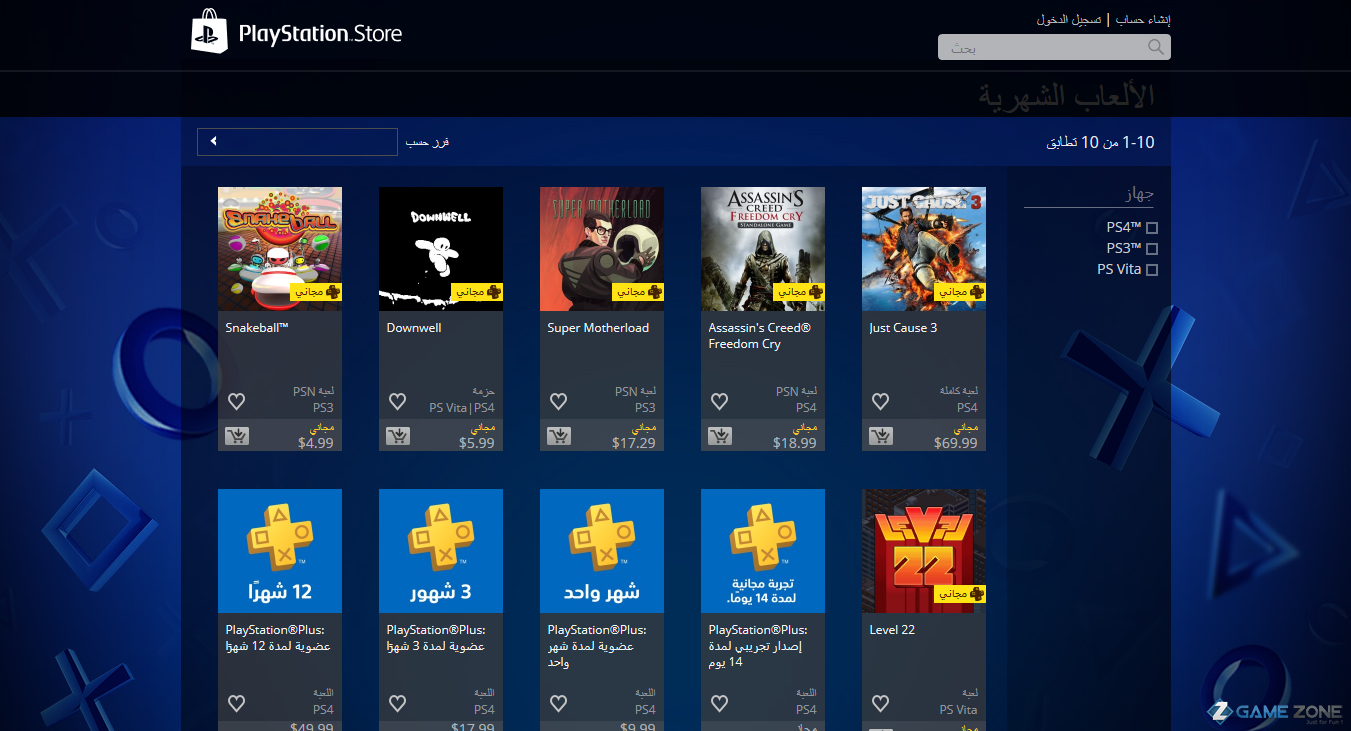Open the sort-by dropdown box
The width and height of the screenshot is (1351, 731).
(x=297, y=142)
